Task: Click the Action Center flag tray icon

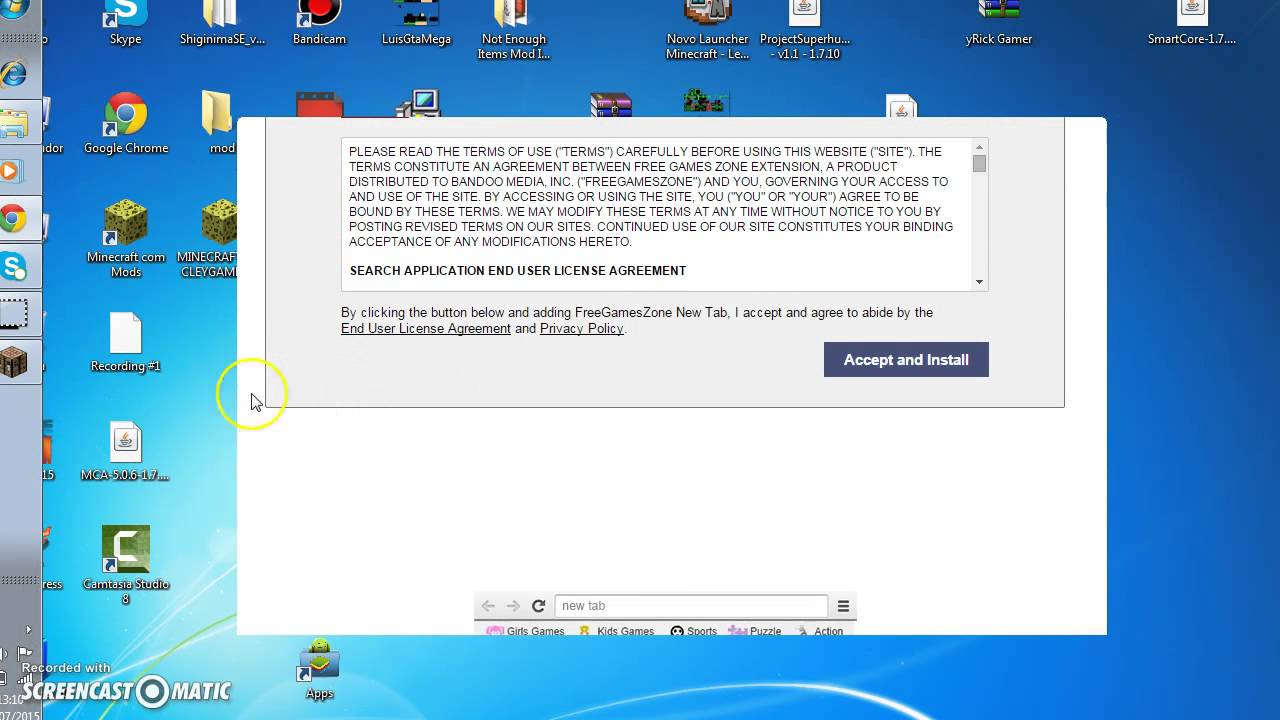Action: [24, 653]
